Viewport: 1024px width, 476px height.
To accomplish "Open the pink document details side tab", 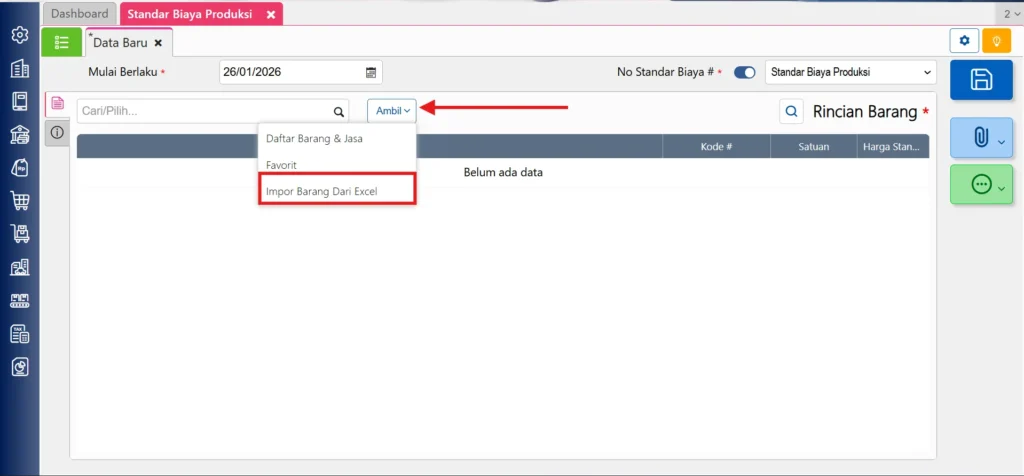I will tap(57, 104).
